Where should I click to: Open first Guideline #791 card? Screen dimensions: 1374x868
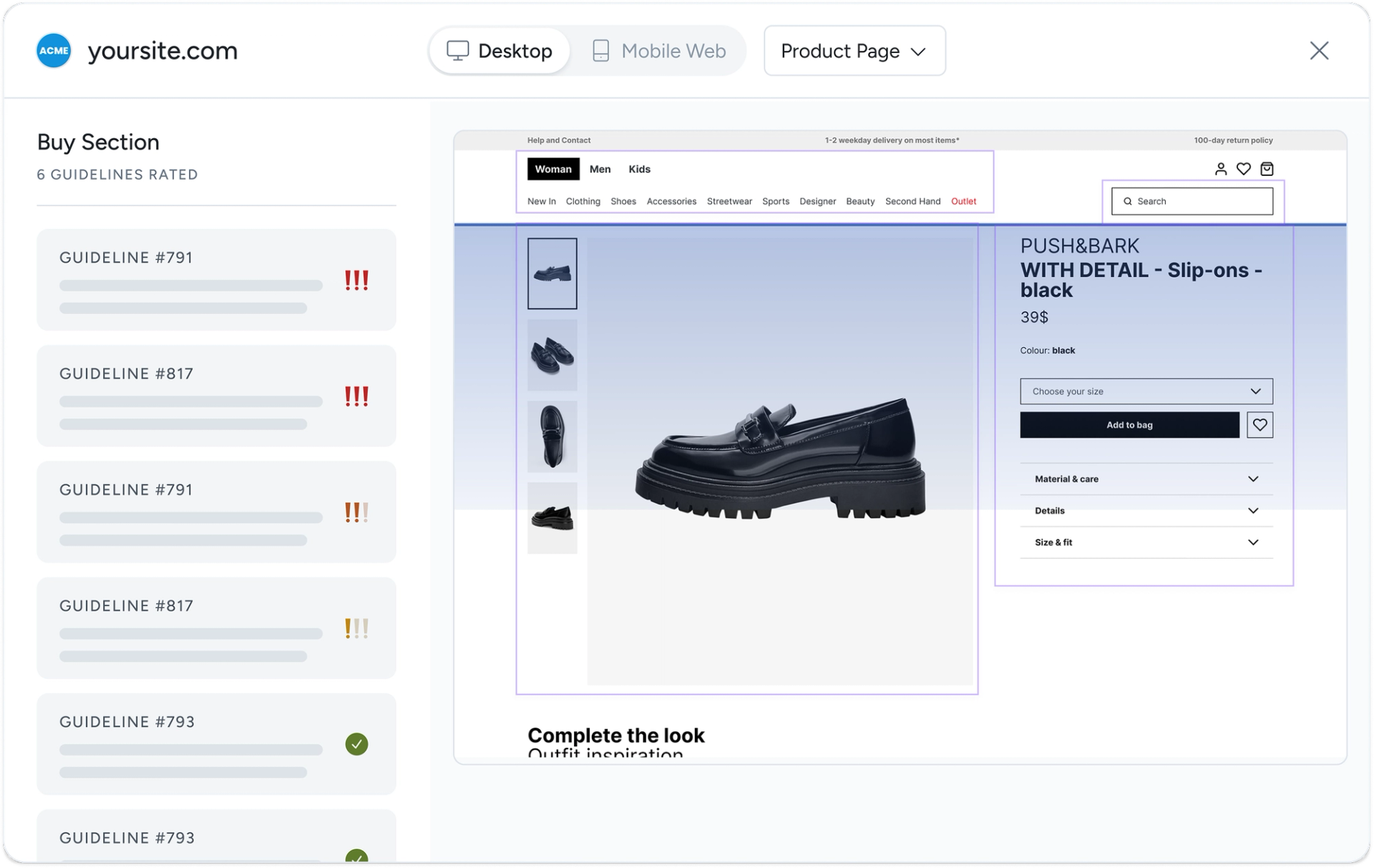(216, 280)
